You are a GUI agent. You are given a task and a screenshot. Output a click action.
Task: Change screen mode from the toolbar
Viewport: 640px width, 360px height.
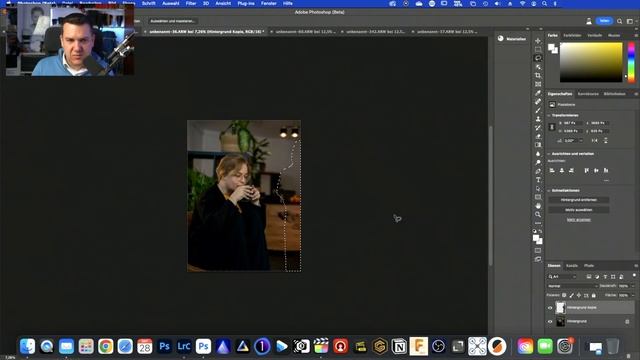tap(538, 259)
